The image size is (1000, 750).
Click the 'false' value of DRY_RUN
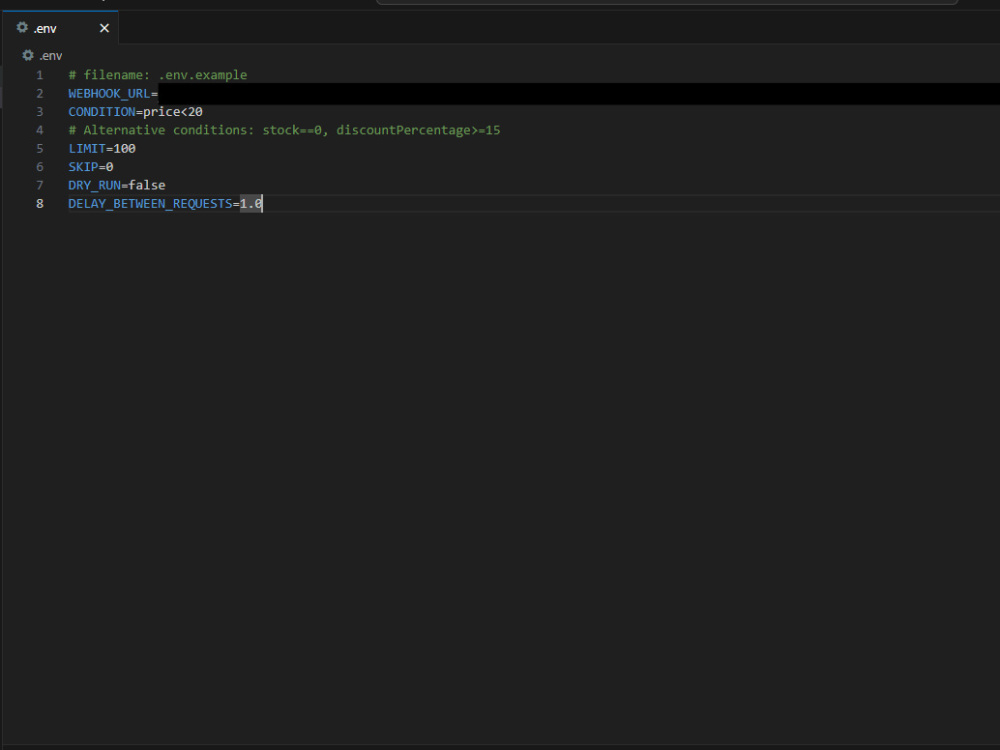tap(147, 185)
